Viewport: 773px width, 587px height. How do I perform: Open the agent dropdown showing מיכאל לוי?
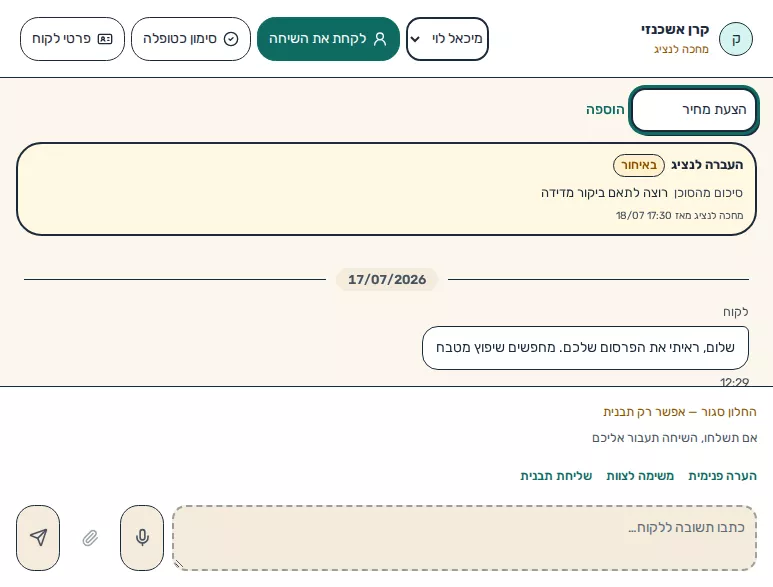[447, 39]
